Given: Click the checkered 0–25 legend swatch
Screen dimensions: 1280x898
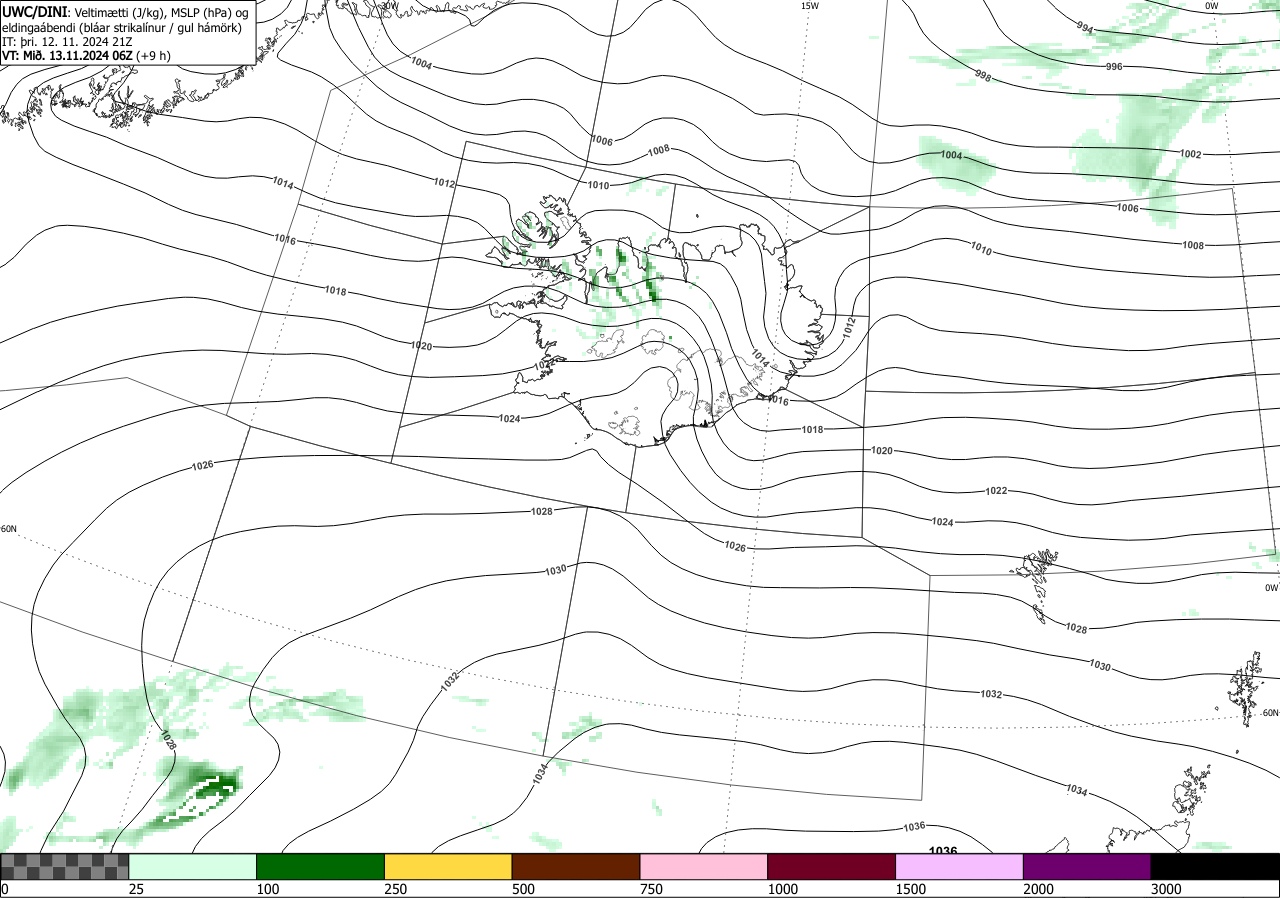Looking at the screenshot, I should click(x=65, y=866).
